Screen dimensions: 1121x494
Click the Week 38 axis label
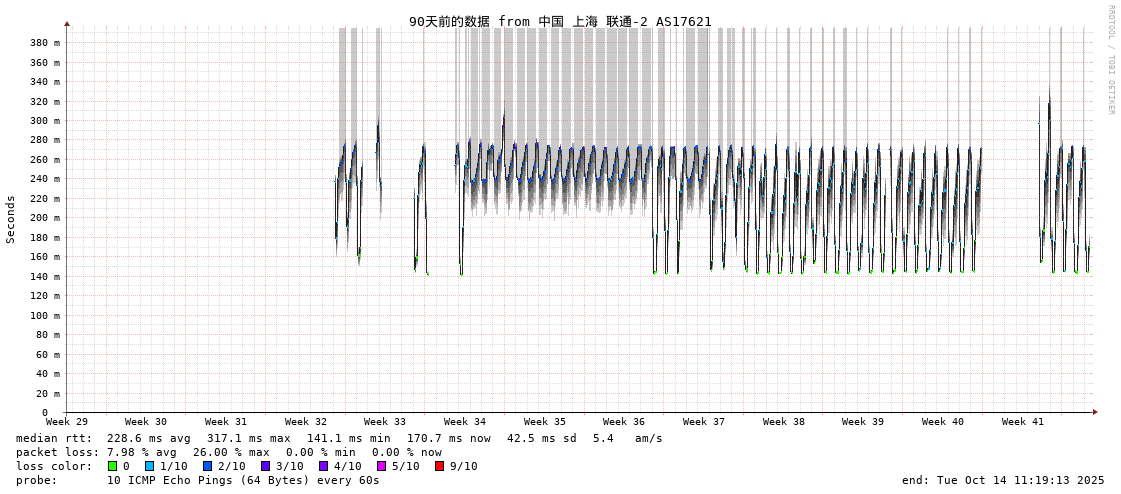coord(784,422)
